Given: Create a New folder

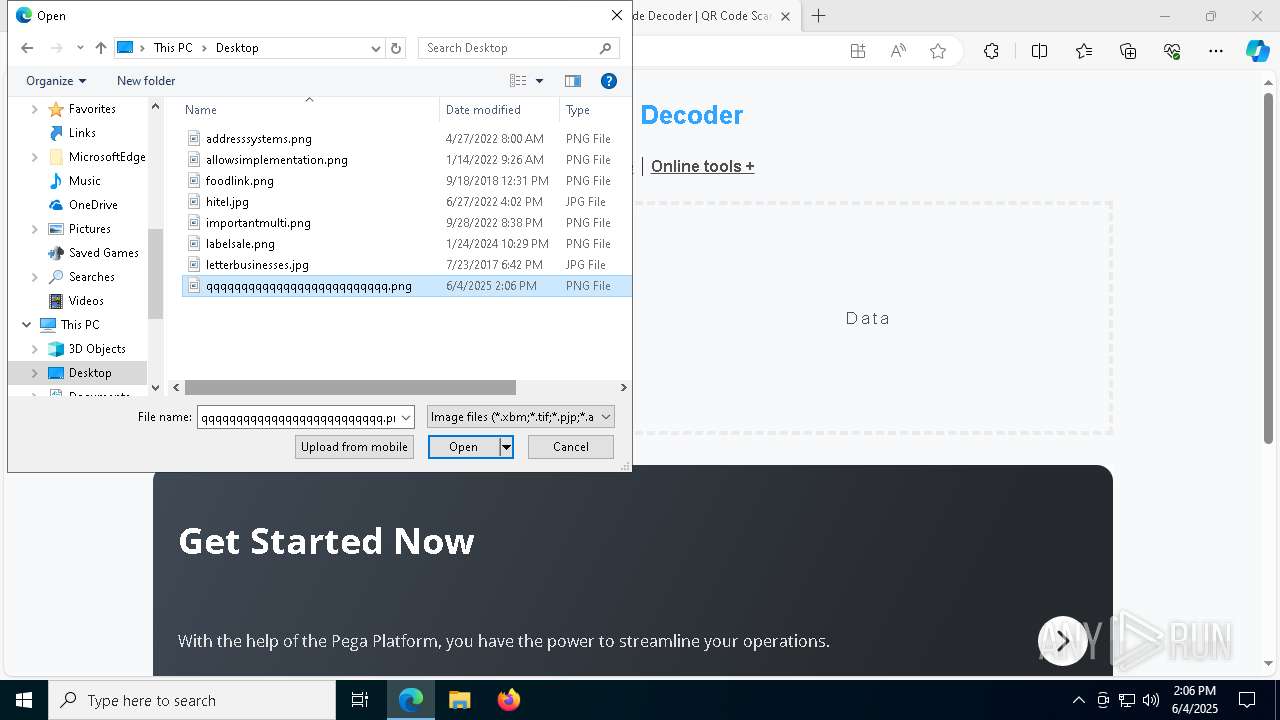Looking at the screenshot, I should 146,81.
